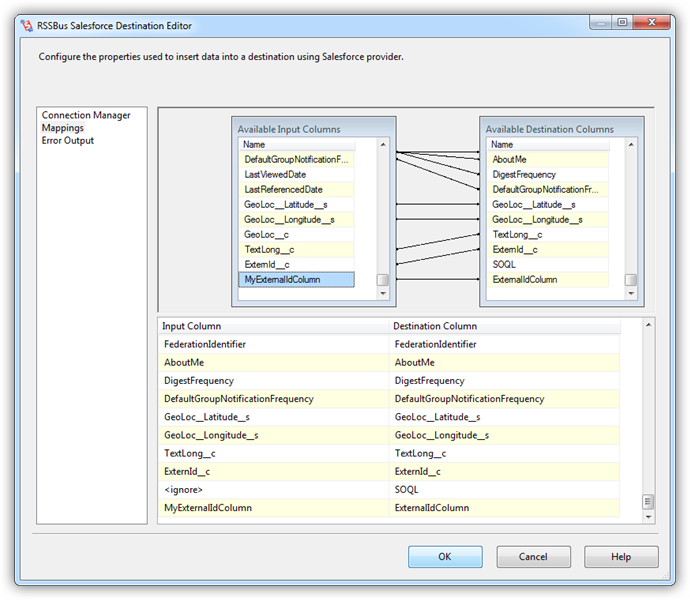
Task: Click ExternalIdColumn destination cell in mapping grid
Action: 505,508
